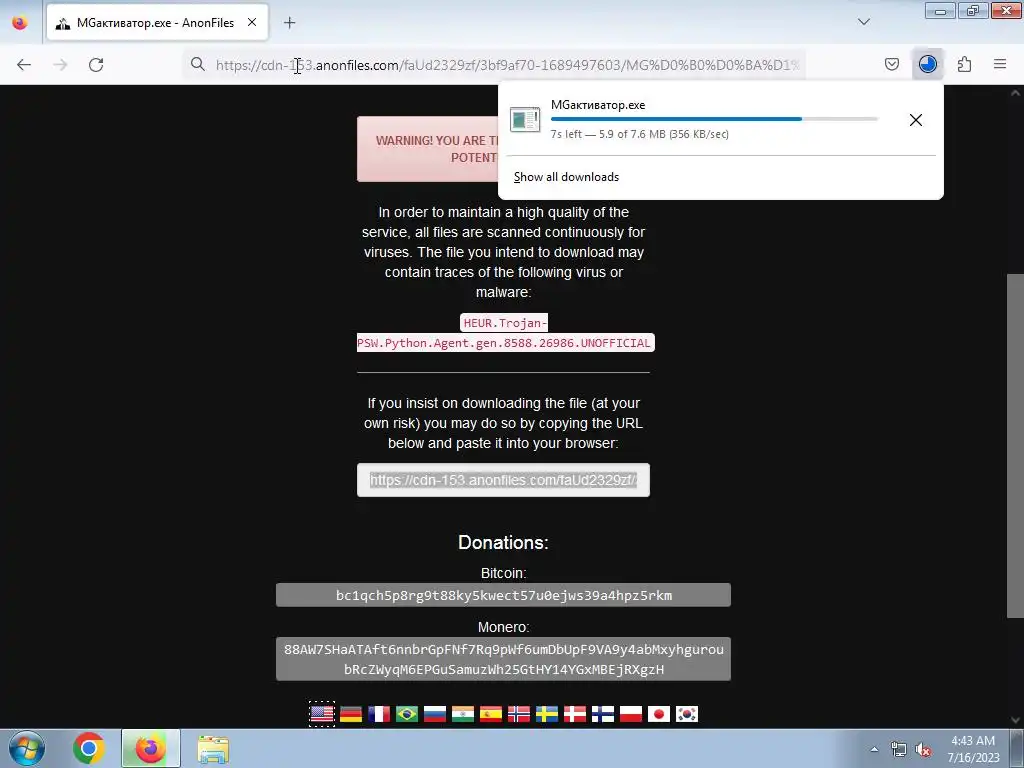Close the MGактиватор.exe AnonFiles tab

[252, 22]
